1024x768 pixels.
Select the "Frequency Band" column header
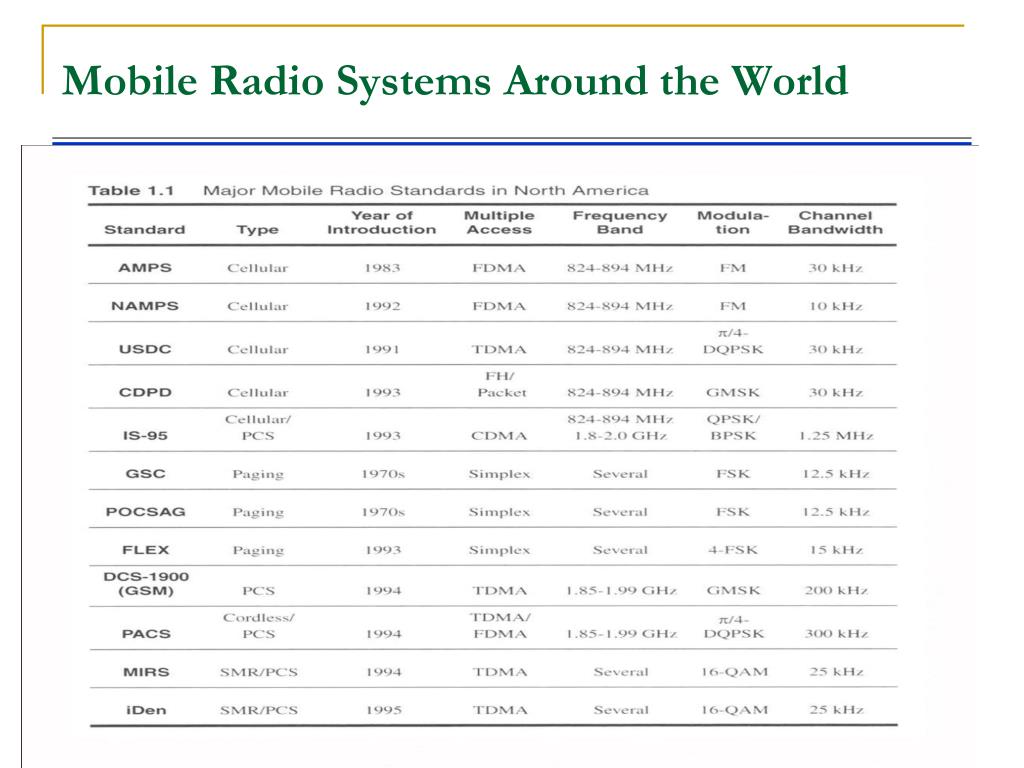click(620, 223)
